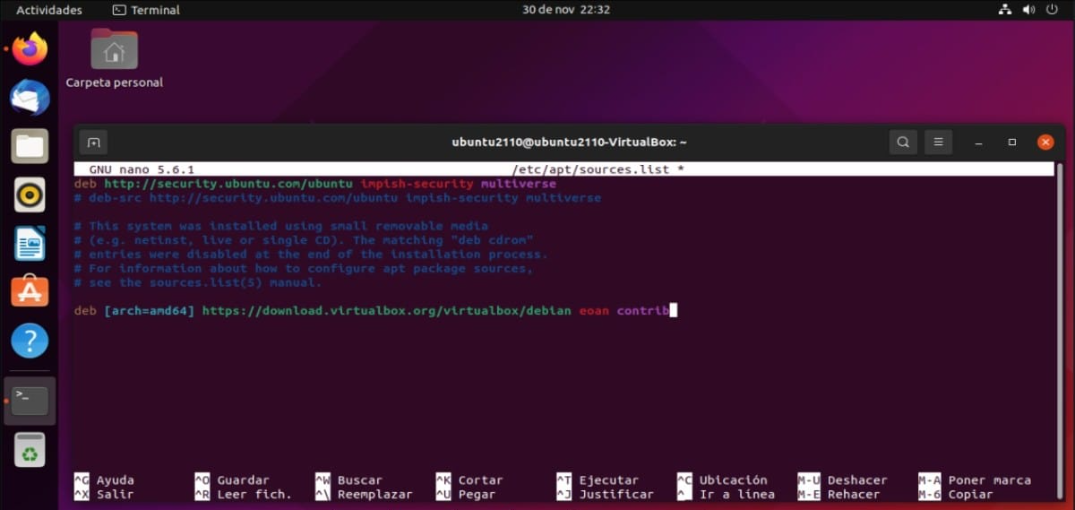Image resolution: width=1075 pixels, height=510 pixels.
Task: Click the security.ubuntu.com URL in the first deb line
Action: 228,184
